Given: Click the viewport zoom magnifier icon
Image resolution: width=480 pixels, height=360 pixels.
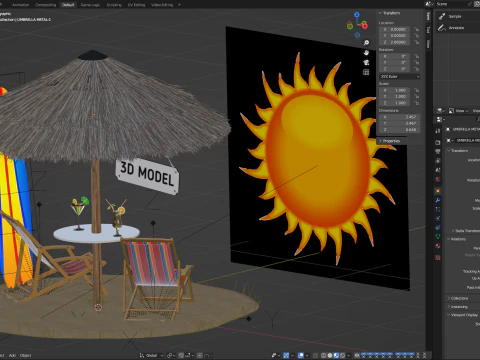Looking at the screenshot, I should 366,43.
